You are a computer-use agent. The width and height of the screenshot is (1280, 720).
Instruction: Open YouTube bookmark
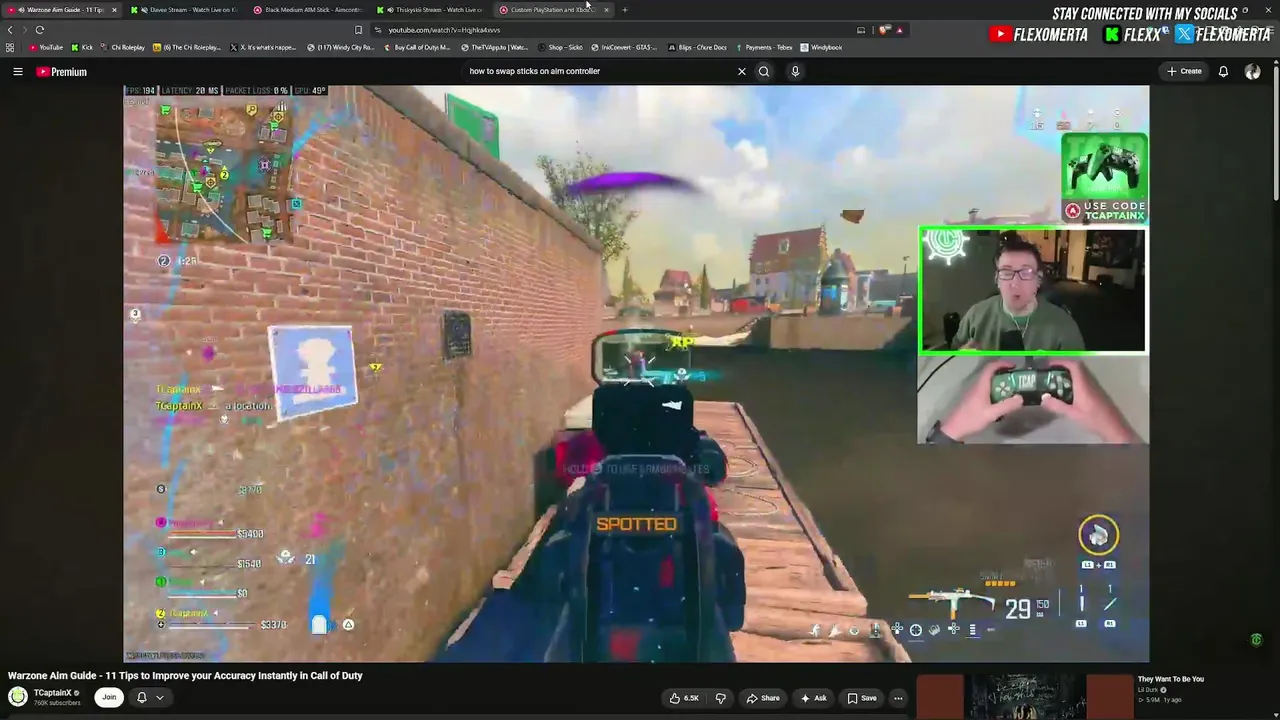46,47
